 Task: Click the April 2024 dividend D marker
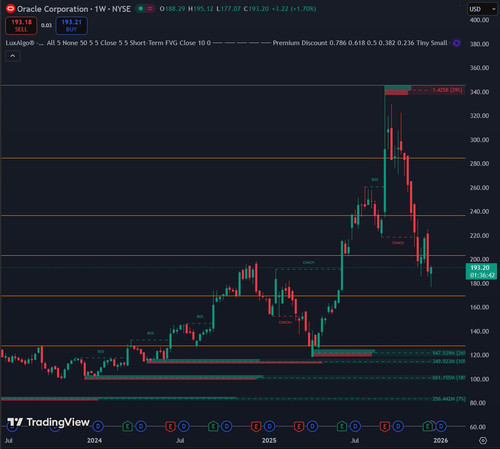point(141,426)
